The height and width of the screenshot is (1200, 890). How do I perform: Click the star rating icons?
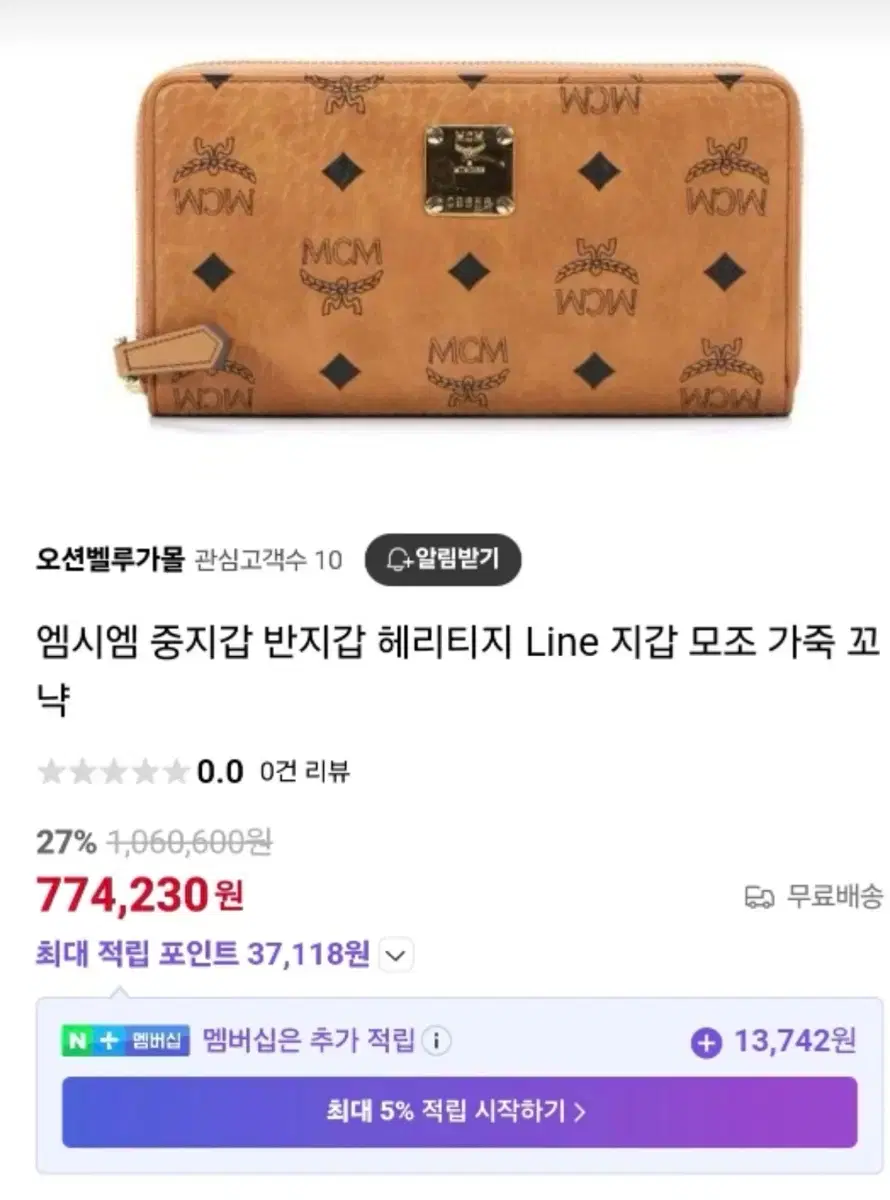[112, 771]
